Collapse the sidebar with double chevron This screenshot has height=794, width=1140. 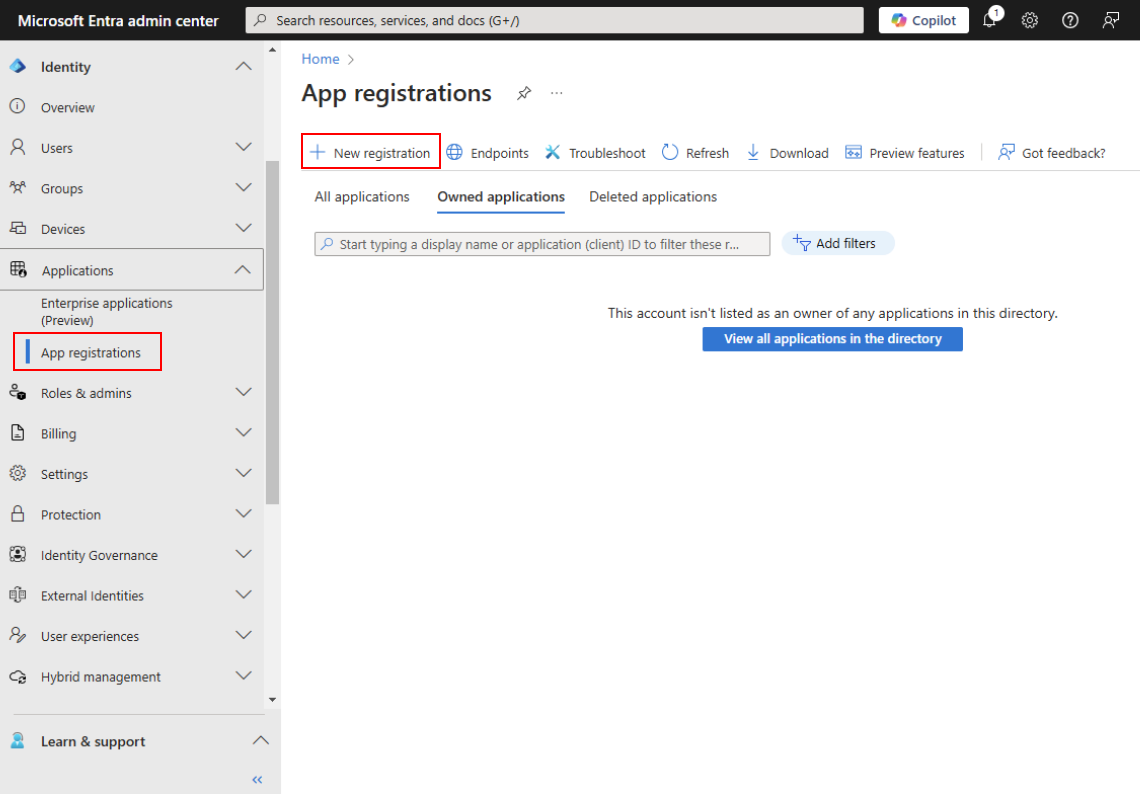pos(257,779)
